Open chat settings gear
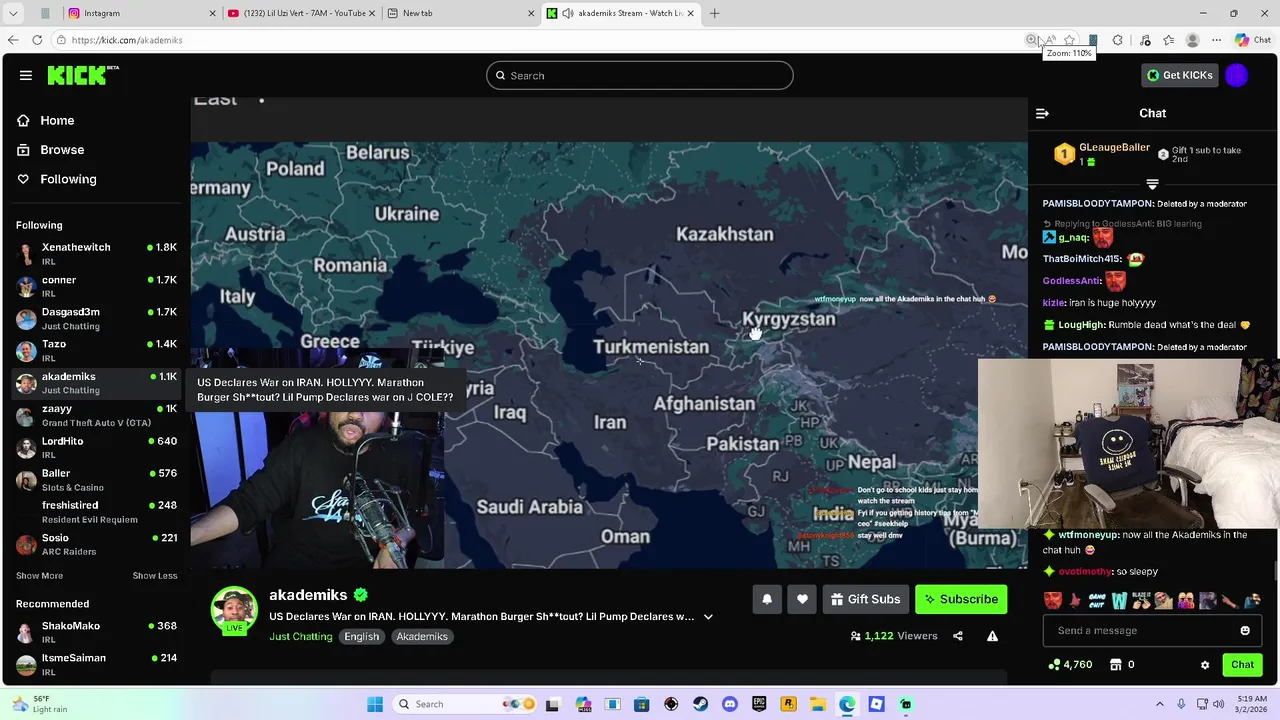1280x720 pixels. coord(1205,665)
